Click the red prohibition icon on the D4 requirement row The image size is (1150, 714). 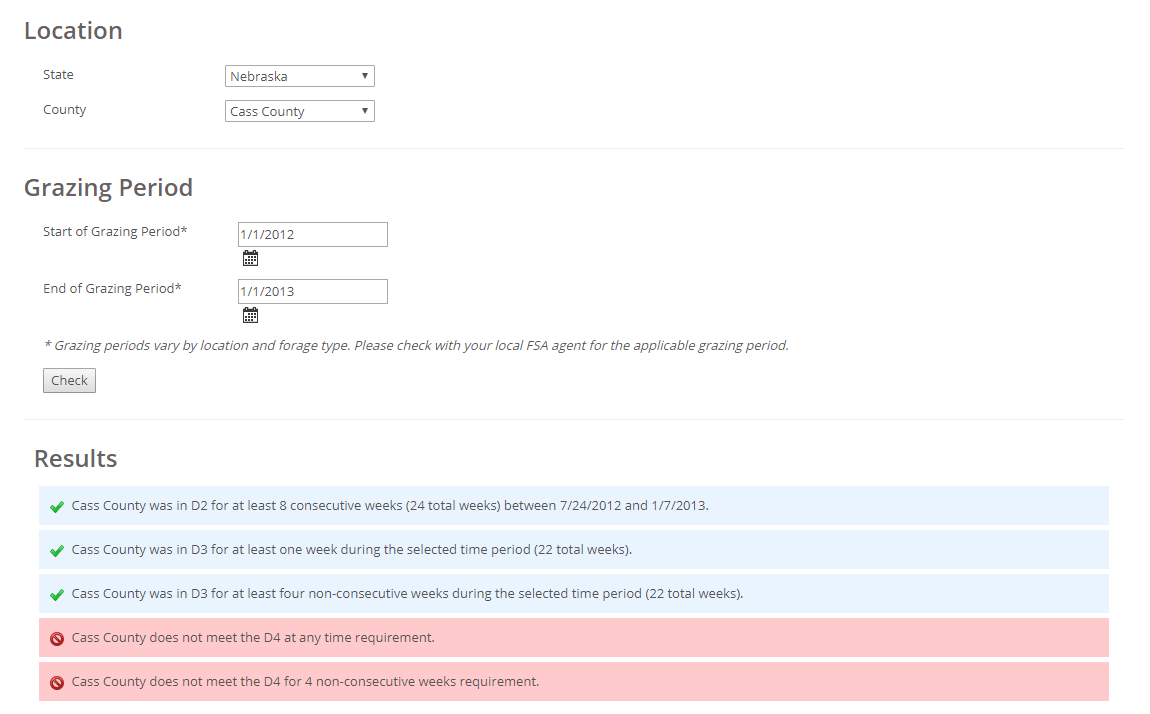tap(57, 638)
